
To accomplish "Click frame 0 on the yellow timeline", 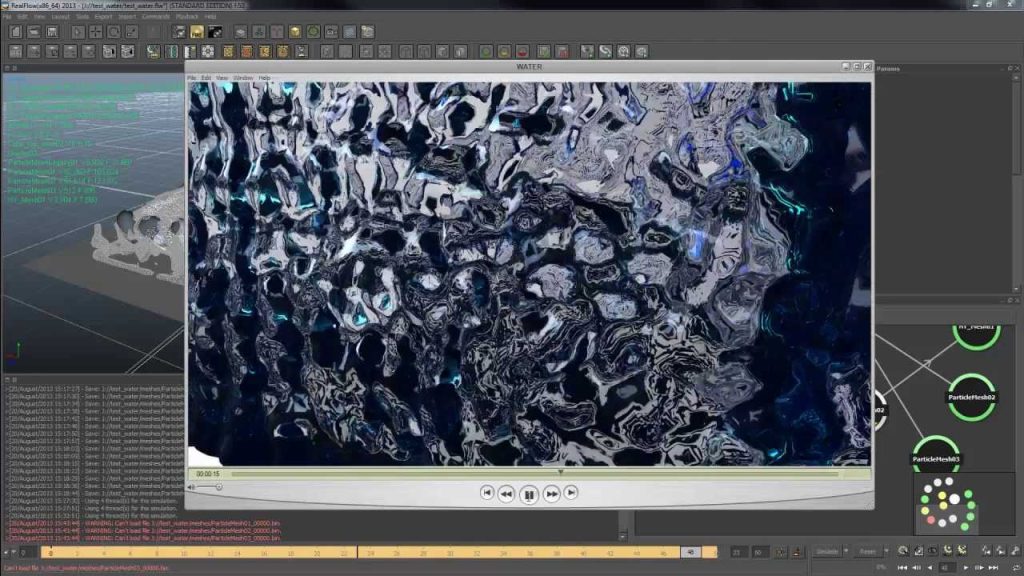I will click(51, 553).
